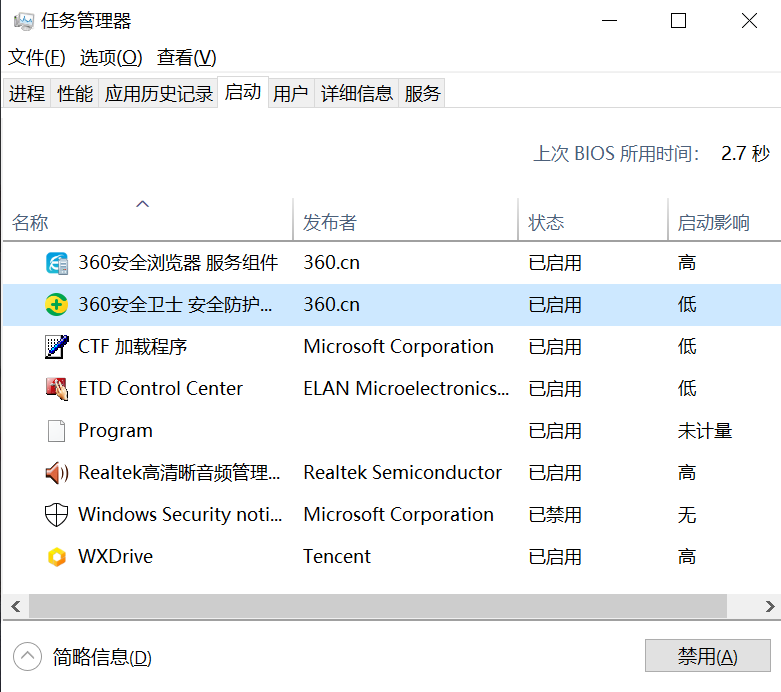Select the ETD Control Center icon

58,389
